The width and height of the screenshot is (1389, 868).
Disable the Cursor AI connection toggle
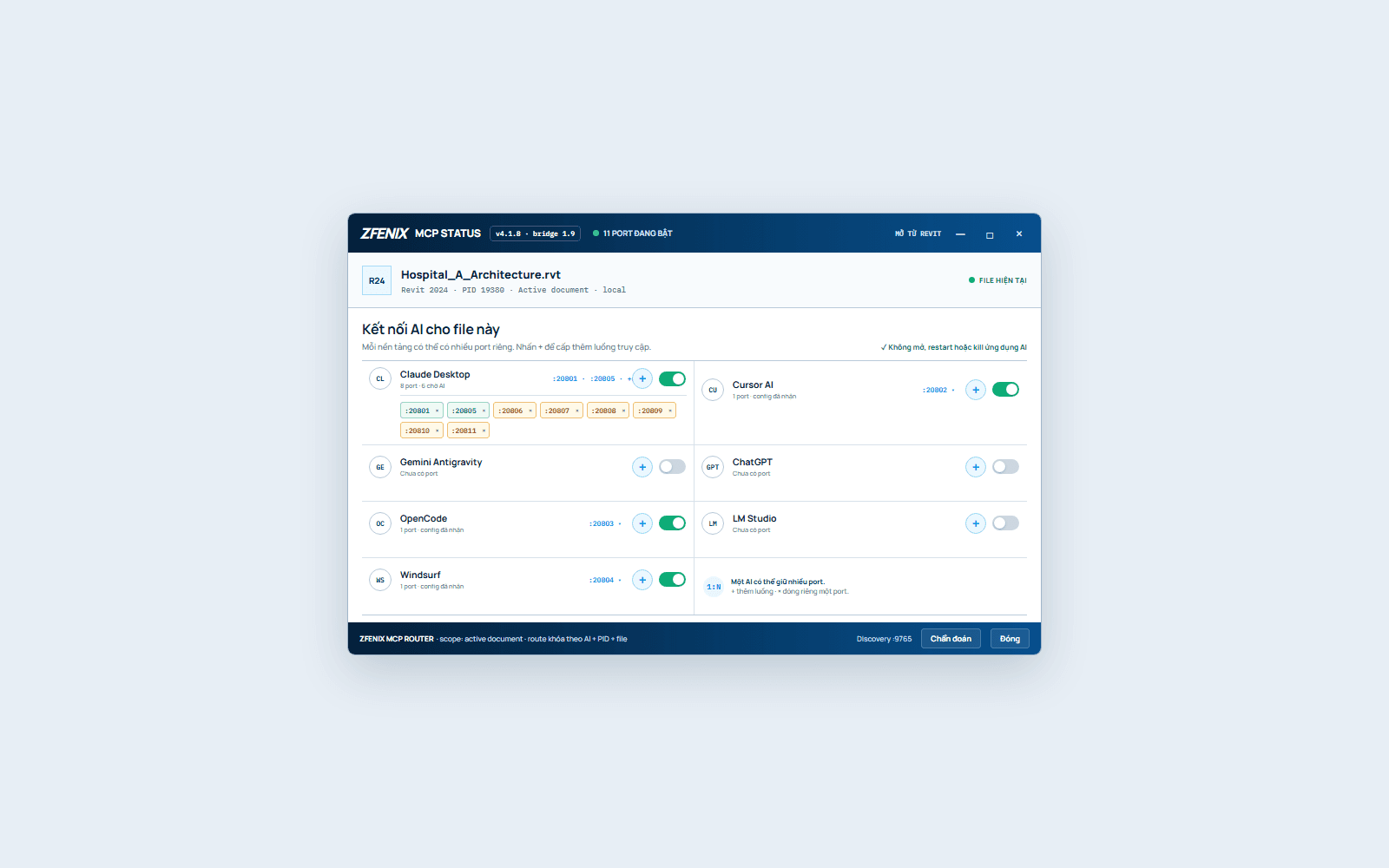click(x=1005, y=390)
